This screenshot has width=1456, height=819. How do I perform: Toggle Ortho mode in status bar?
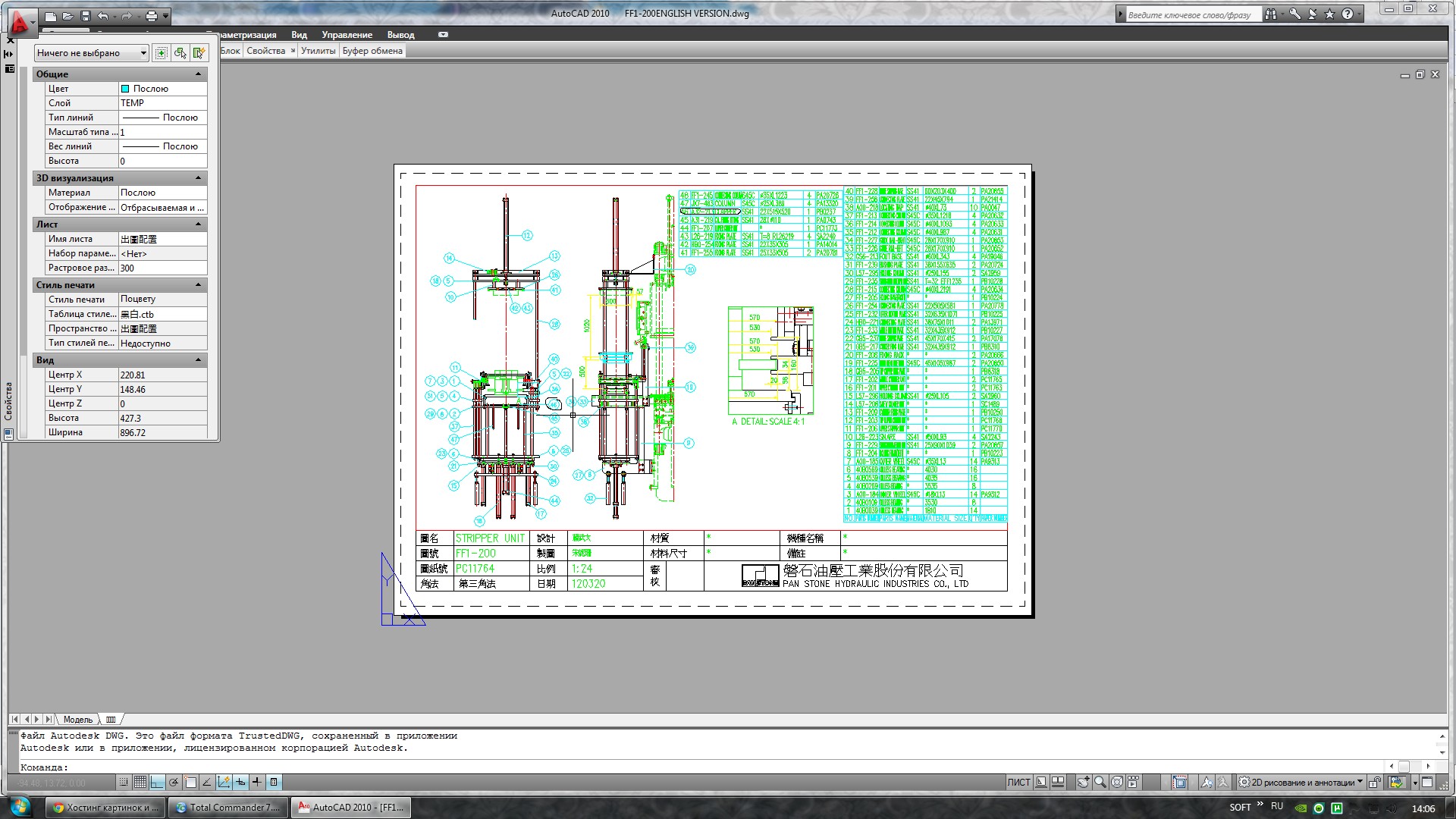[x=157, y=782]
